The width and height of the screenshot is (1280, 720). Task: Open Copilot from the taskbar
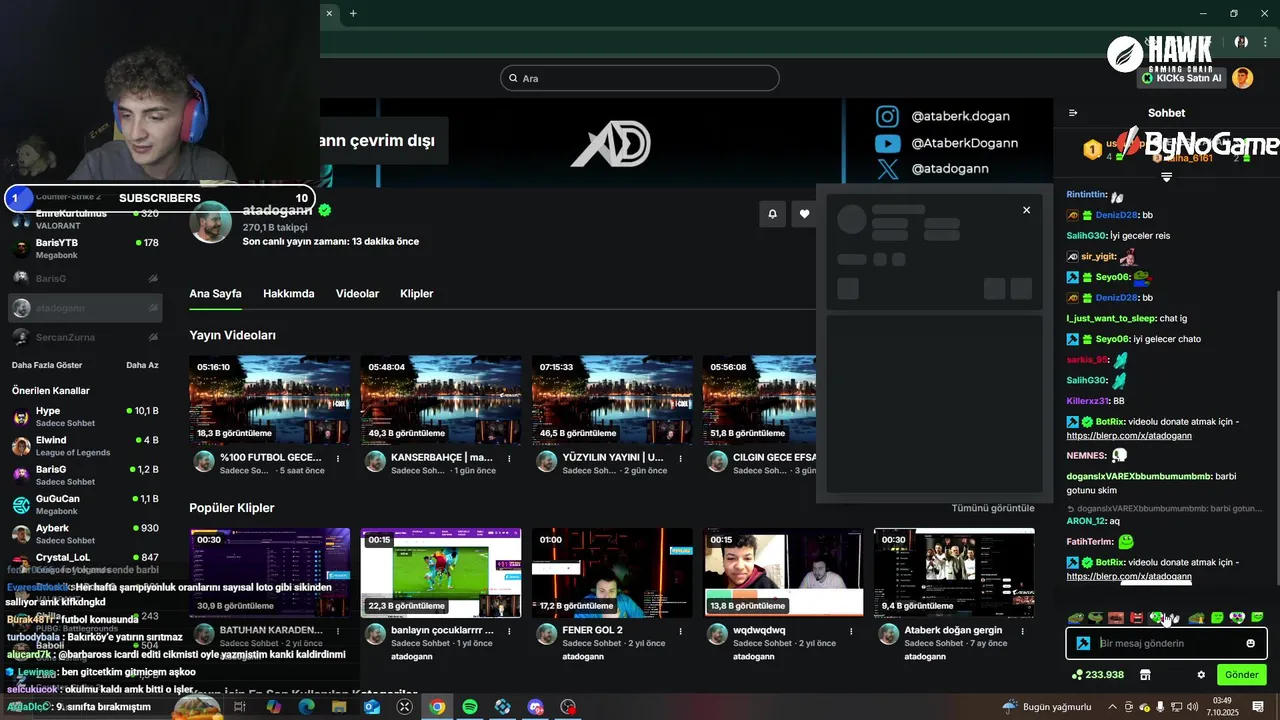pos(273,707)
